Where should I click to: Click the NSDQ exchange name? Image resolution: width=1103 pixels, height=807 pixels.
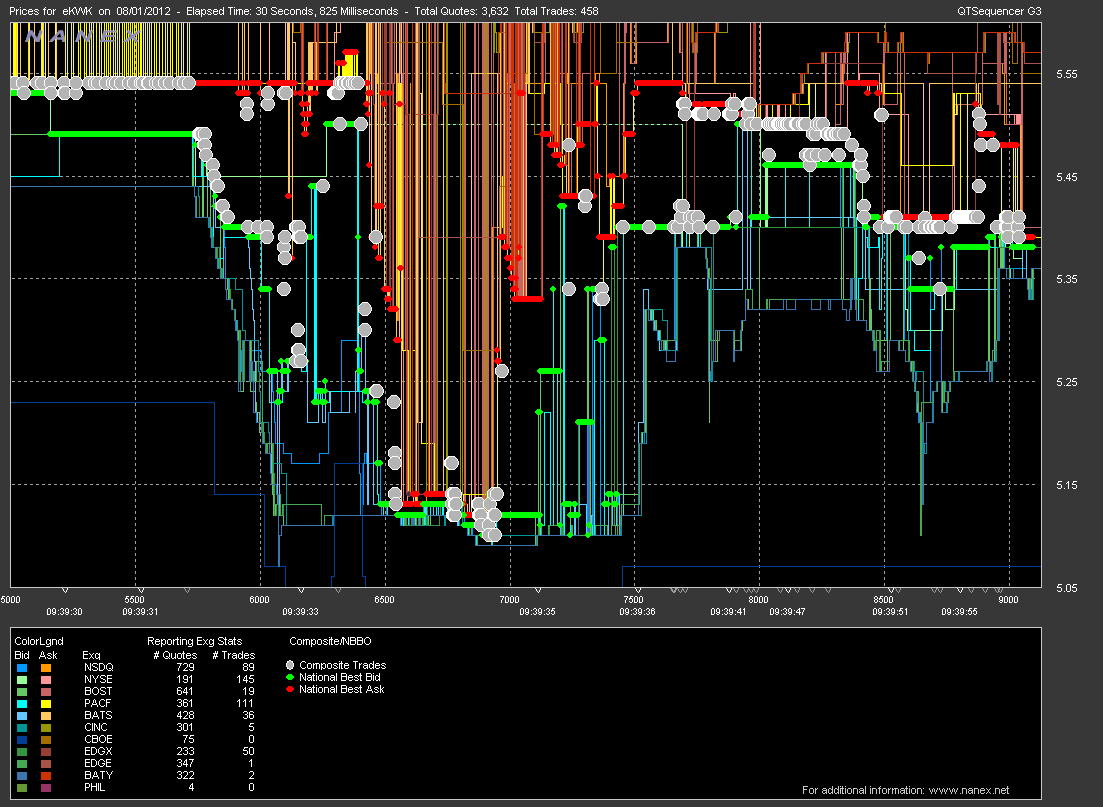98,667
